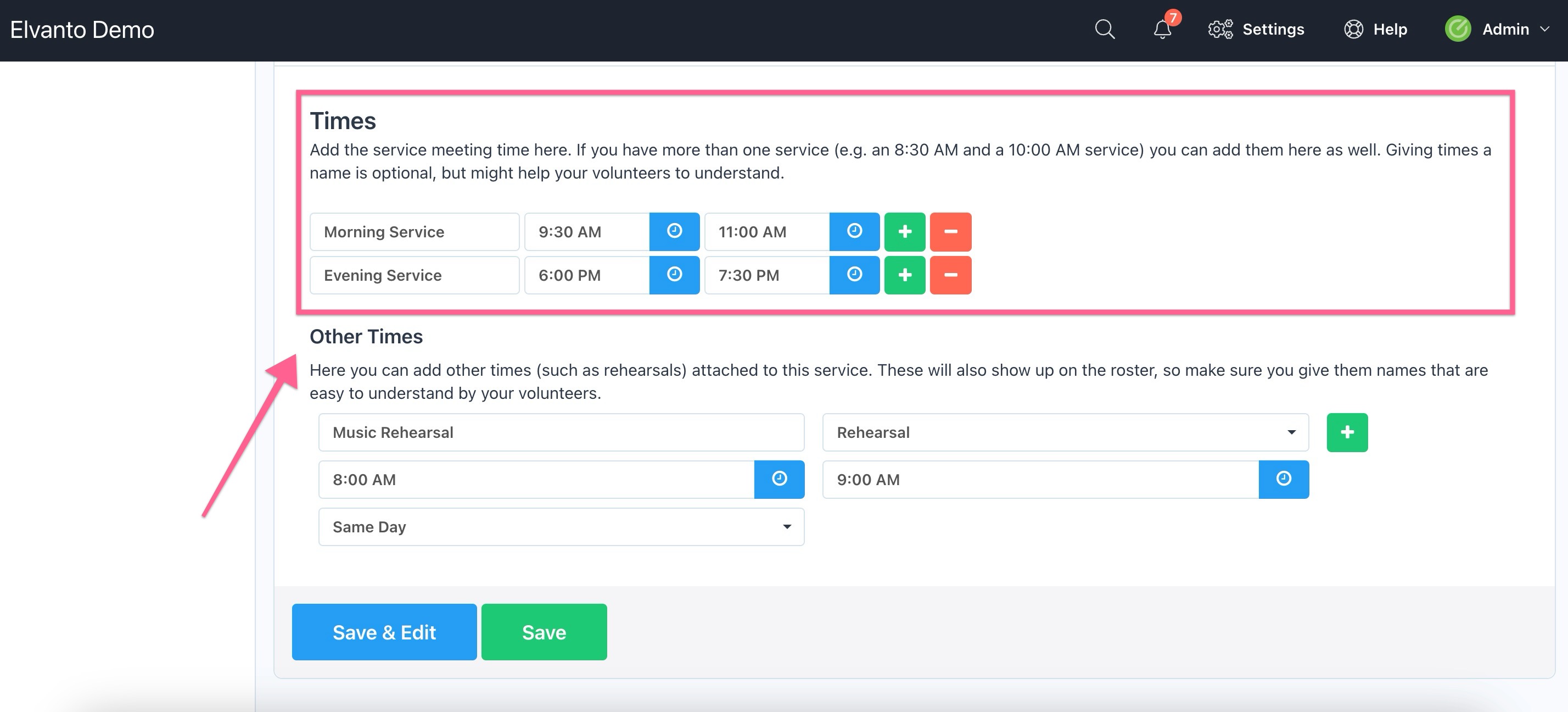Open clock picker for 8:00 AM rehearsal start
This screenshot has width=1568, height=712.
(x=779, y=479)
